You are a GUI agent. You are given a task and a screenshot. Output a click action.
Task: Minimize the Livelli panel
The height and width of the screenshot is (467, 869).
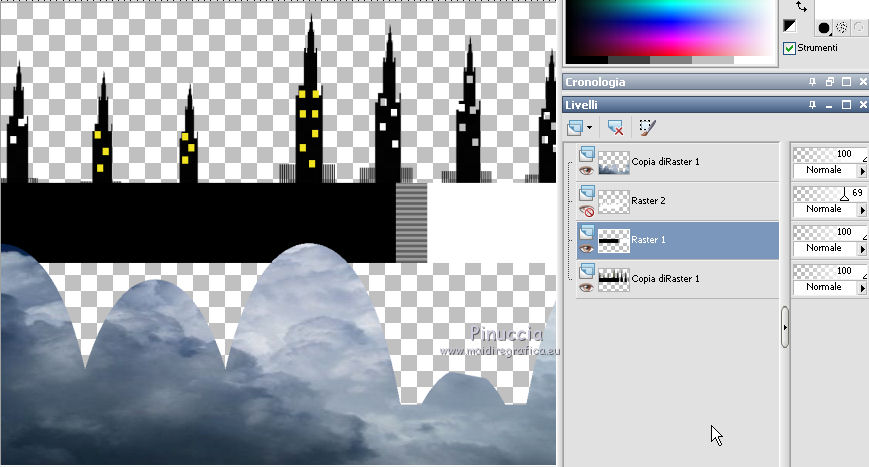(x=830, y=105)
